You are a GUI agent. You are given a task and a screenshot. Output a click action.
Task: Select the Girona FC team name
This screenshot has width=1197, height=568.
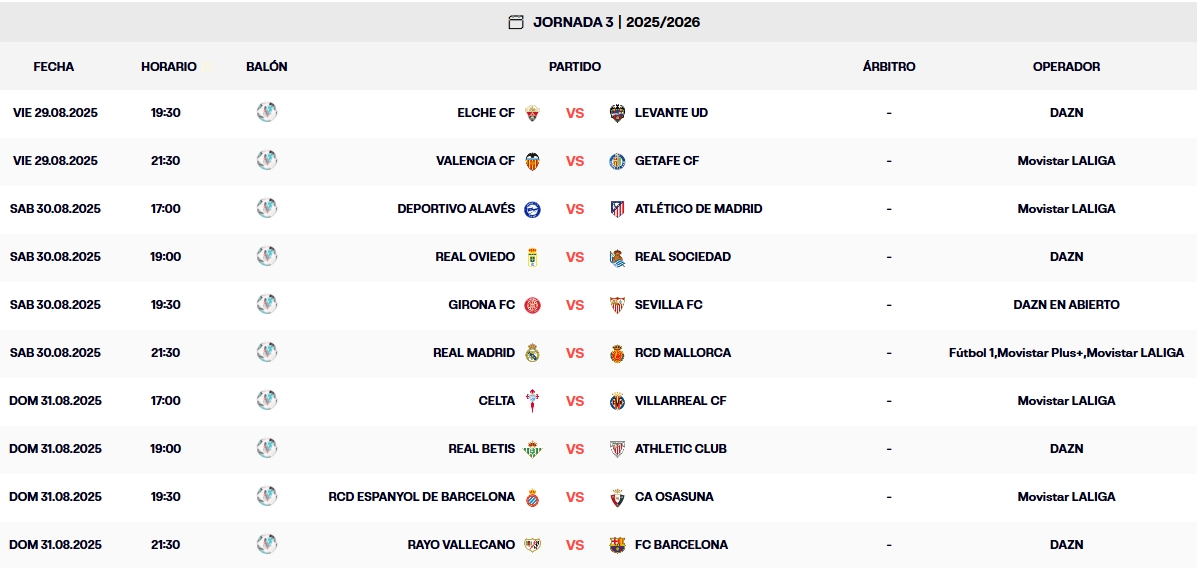point(481,305)
